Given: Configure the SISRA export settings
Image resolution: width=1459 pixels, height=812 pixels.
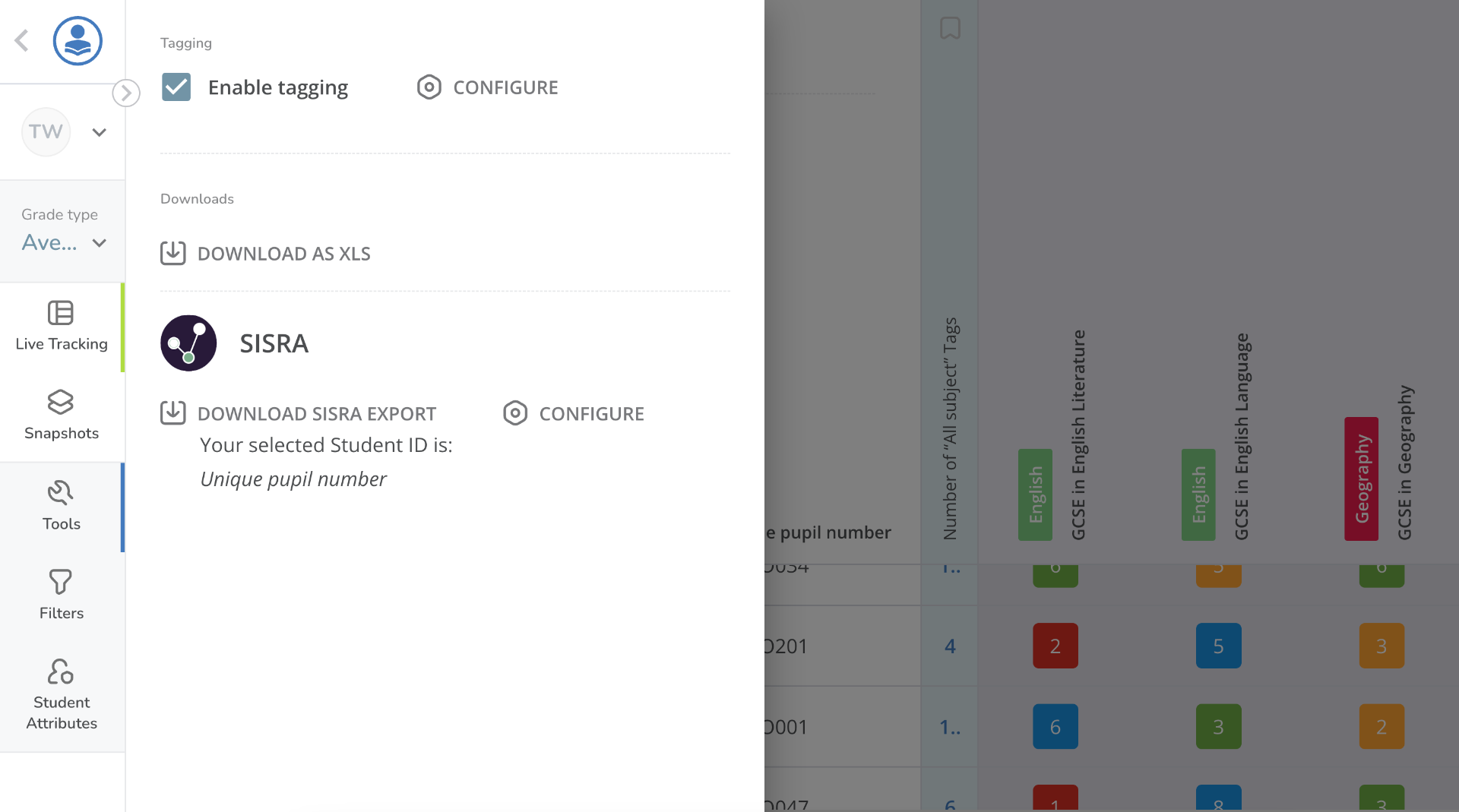Looking at the screenshot, I should (x=574, y=414).
